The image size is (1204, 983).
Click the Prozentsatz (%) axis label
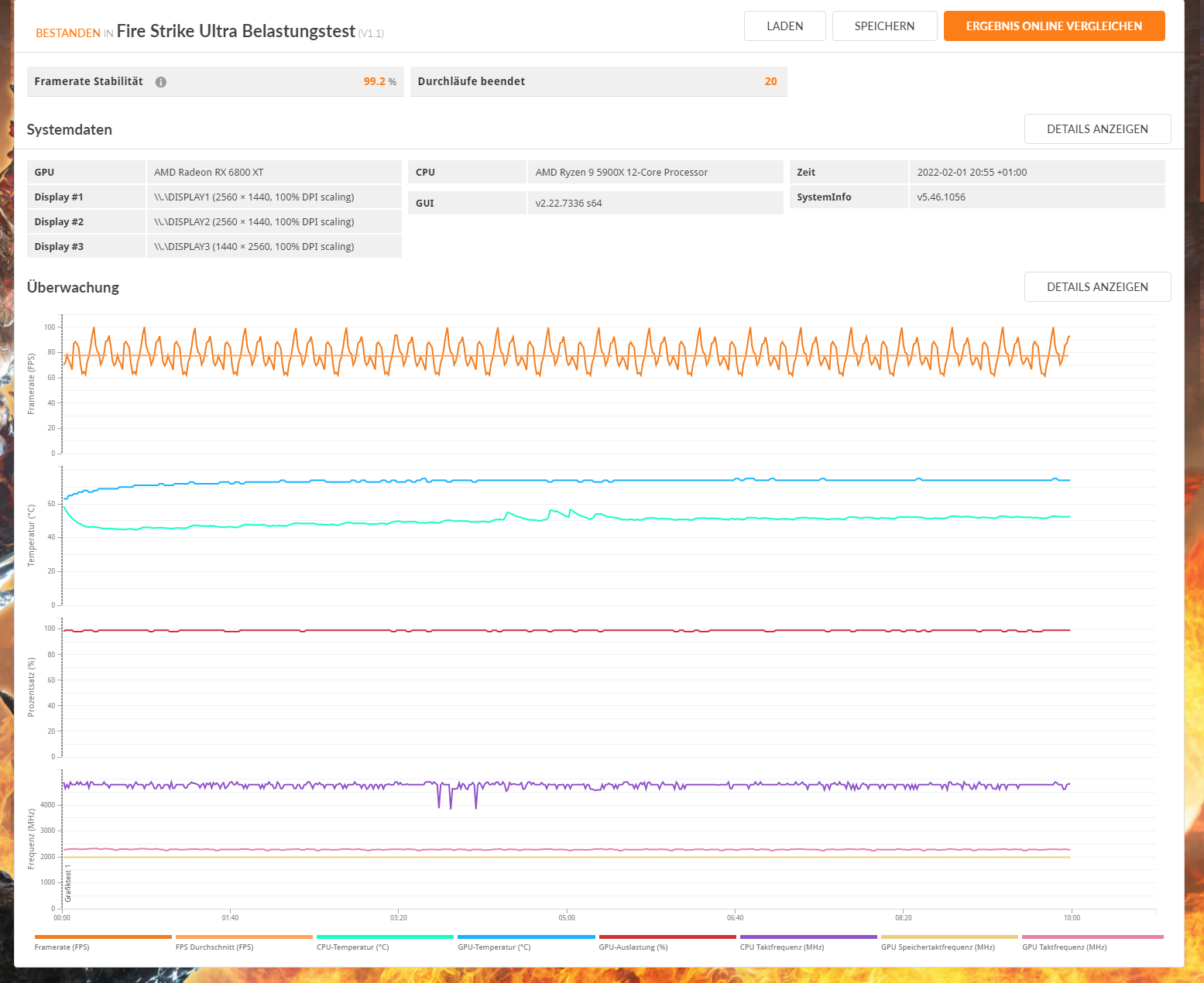[x=32, y=687]
